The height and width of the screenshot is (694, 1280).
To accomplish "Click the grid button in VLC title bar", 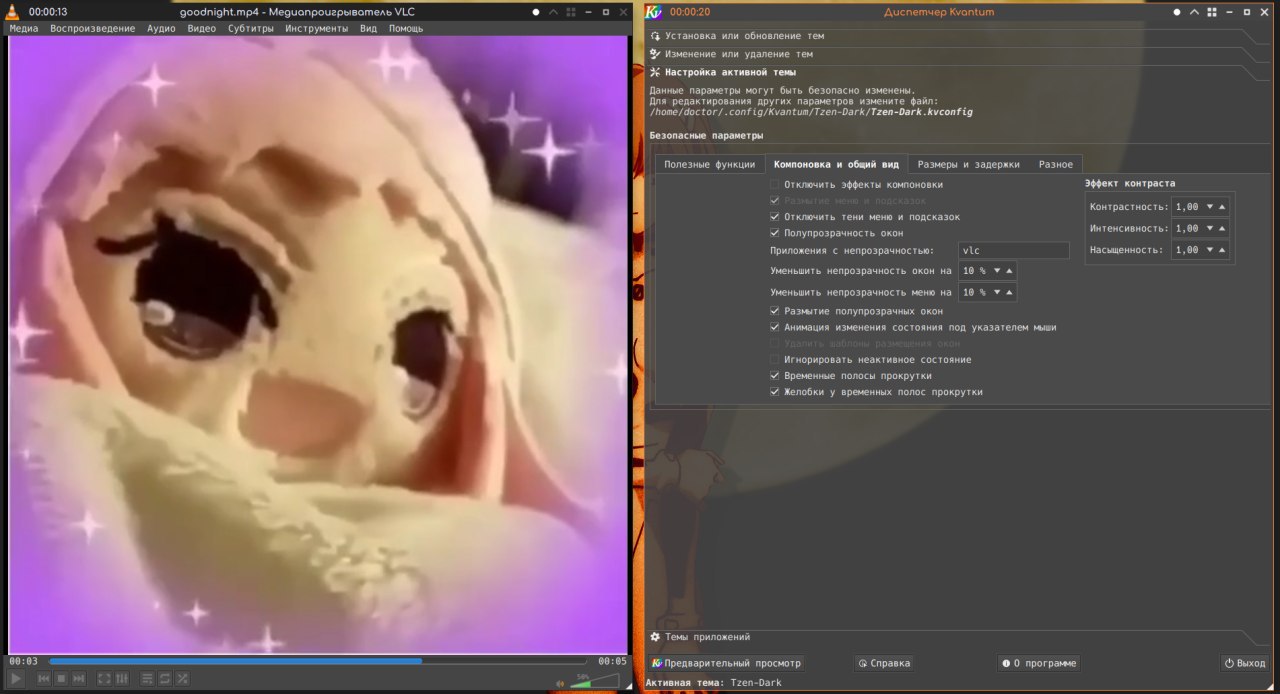I will click(570, 12).
